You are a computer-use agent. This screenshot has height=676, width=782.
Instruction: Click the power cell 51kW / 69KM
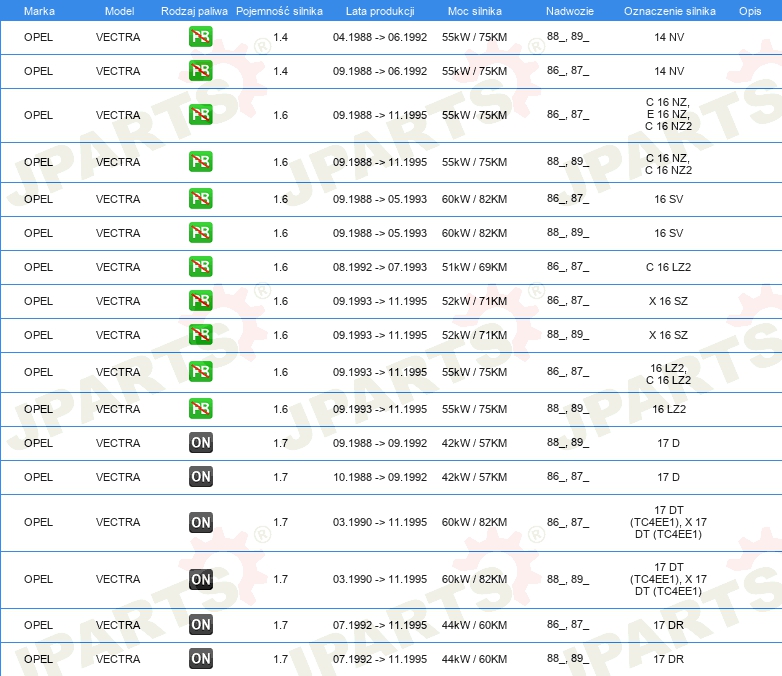[474, 267]
